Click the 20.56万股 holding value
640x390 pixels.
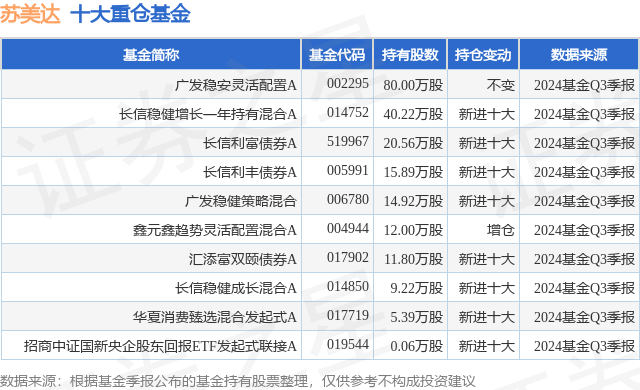pyautogui.click(x=413, y=143)
